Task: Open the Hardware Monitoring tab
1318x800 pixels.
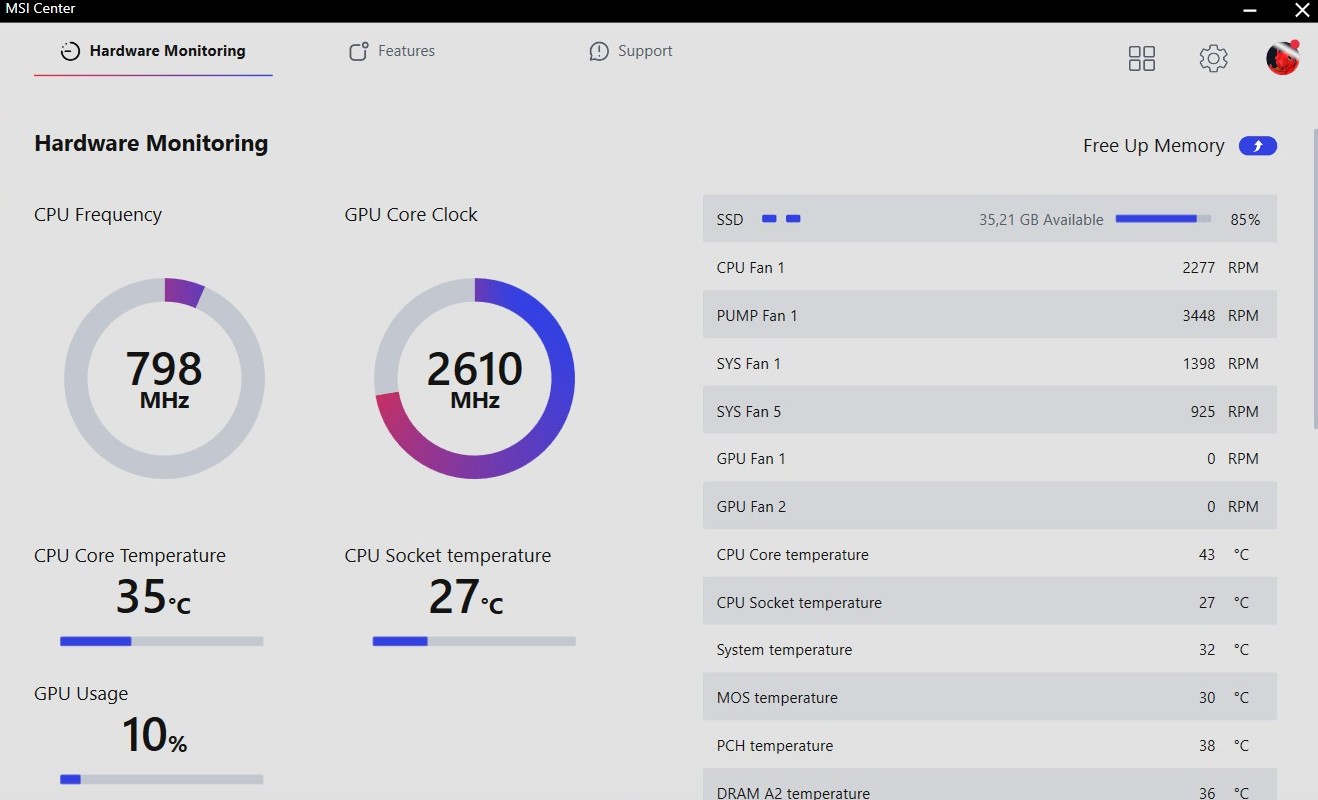Action: (153, 51)
